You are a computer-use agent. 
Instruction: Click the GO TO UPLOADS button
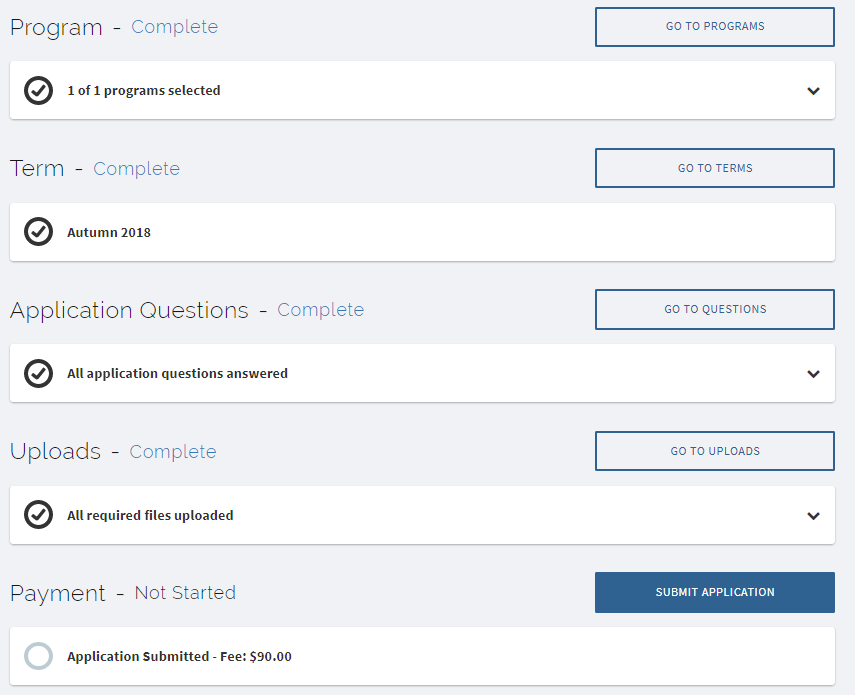pos(714,451)
